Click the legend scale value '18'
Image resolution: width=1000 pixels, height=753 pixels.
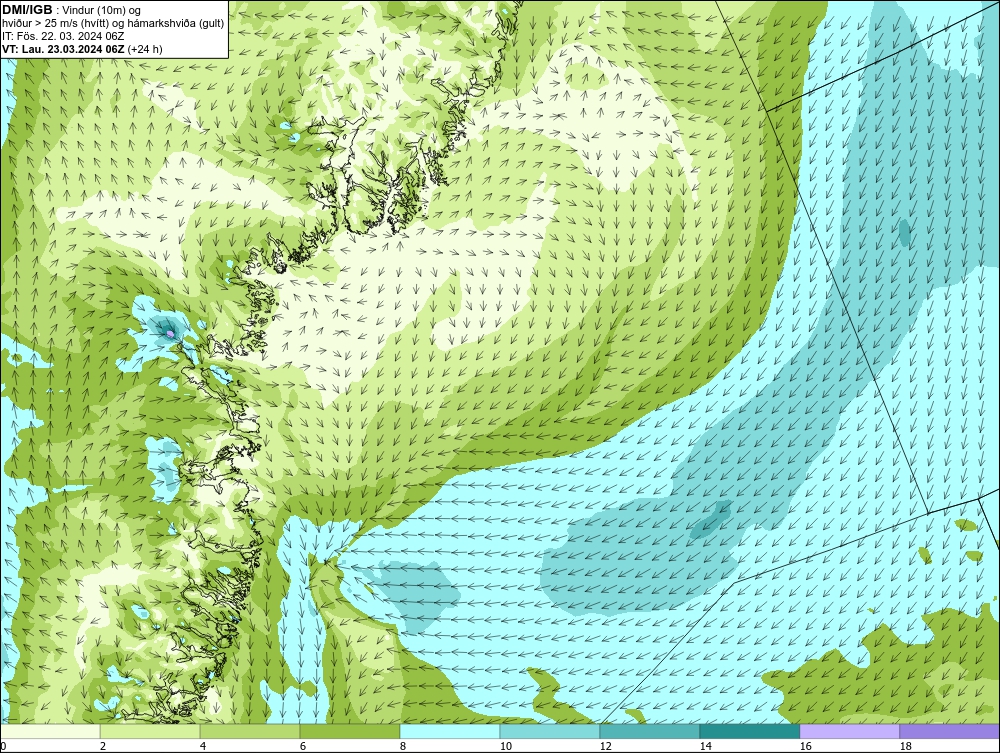coord(905,746)
